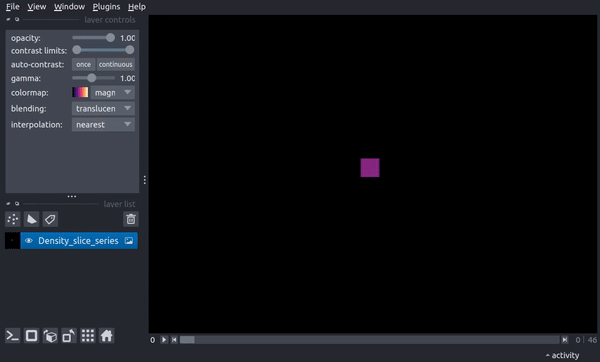Click the purple square in the canvas
The width and height of the screenshot is (600, 362).
(x=370, y=168)
